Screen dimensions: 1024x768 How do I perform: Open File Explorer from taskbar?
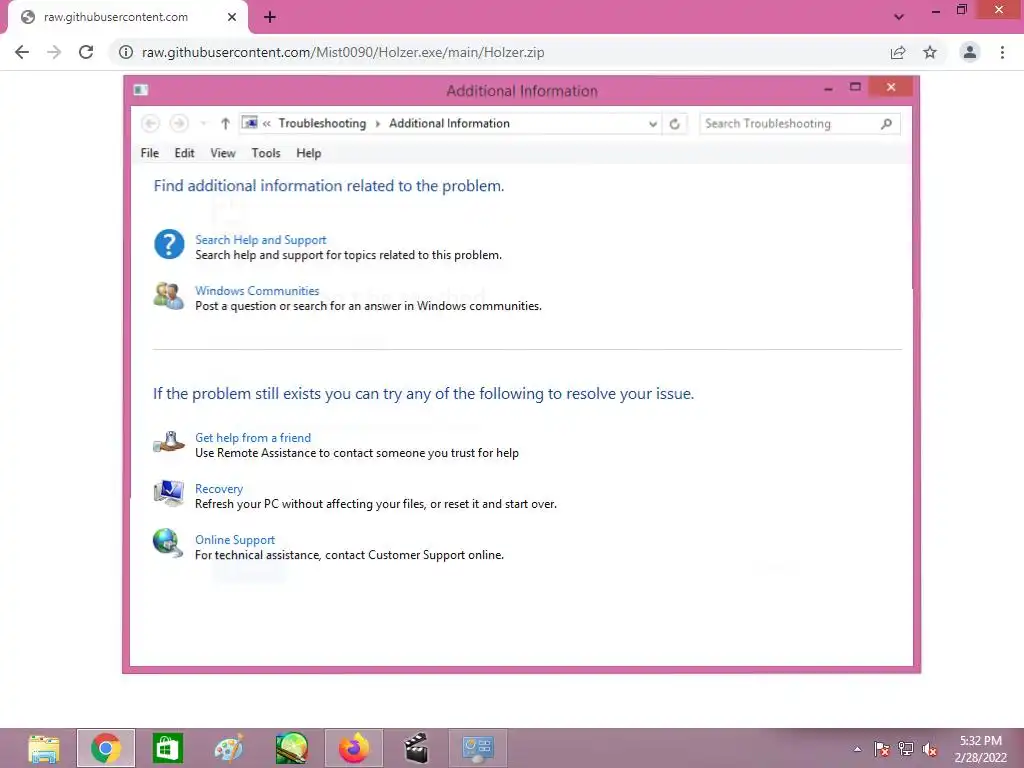click(x=44, y=748)
